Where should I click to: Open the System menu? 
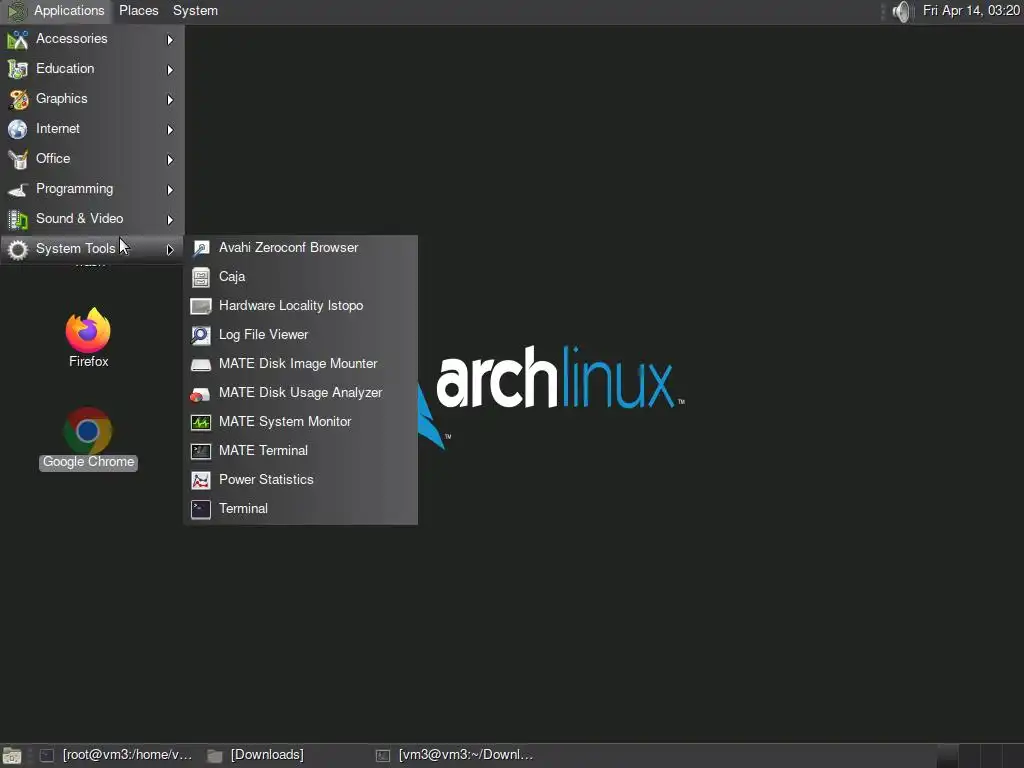pyautogui.click(x=195, y=11)
